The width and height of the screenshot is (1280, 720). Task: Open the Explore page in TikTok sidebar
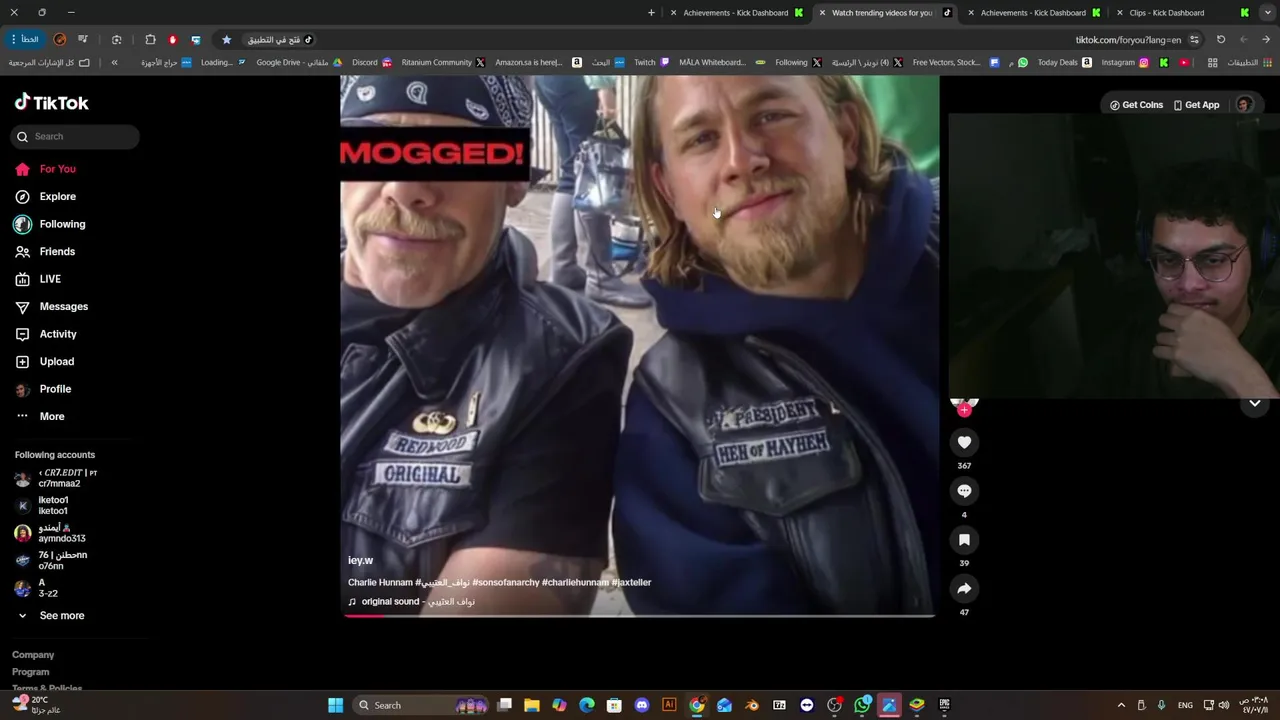(x=46, y=197)
